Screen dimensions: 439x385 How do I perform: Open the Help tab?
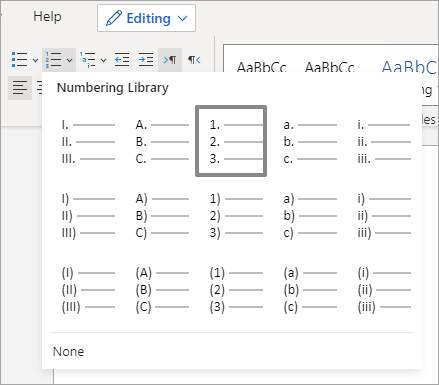(x=47, y=16)
